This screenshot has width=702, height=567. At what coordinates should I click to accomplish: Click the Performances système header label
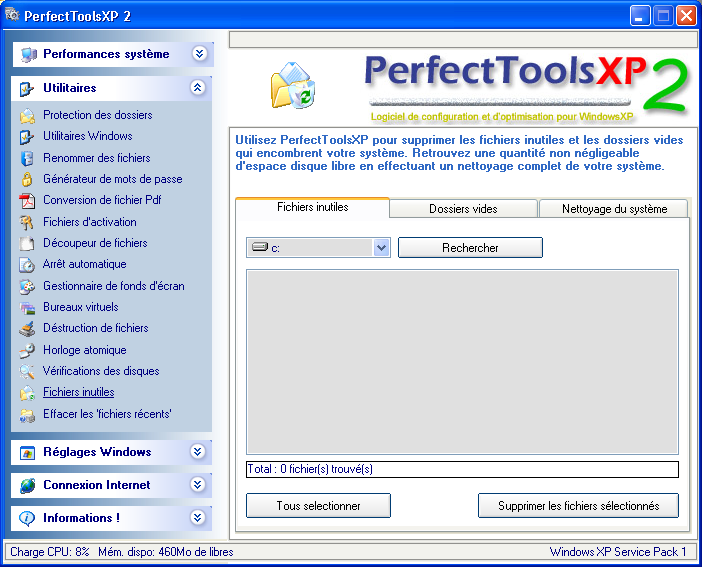(x=106, y=54)
